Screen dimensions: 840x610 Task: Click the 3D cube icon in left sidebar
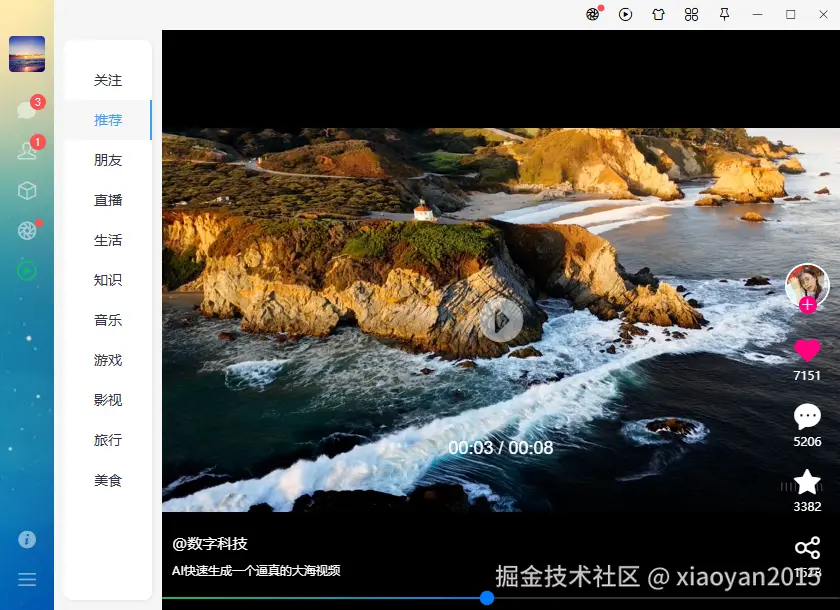click(x=27, y=190)
